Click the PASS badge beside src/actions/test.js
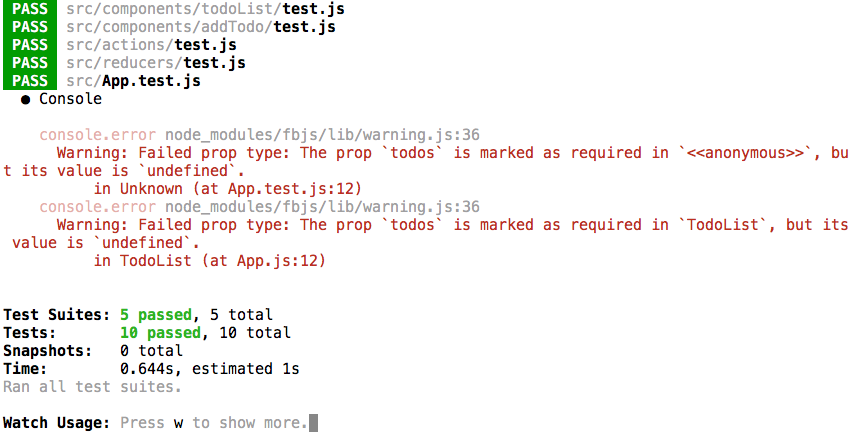Screen dimensions: 854x446 point(31,44)
